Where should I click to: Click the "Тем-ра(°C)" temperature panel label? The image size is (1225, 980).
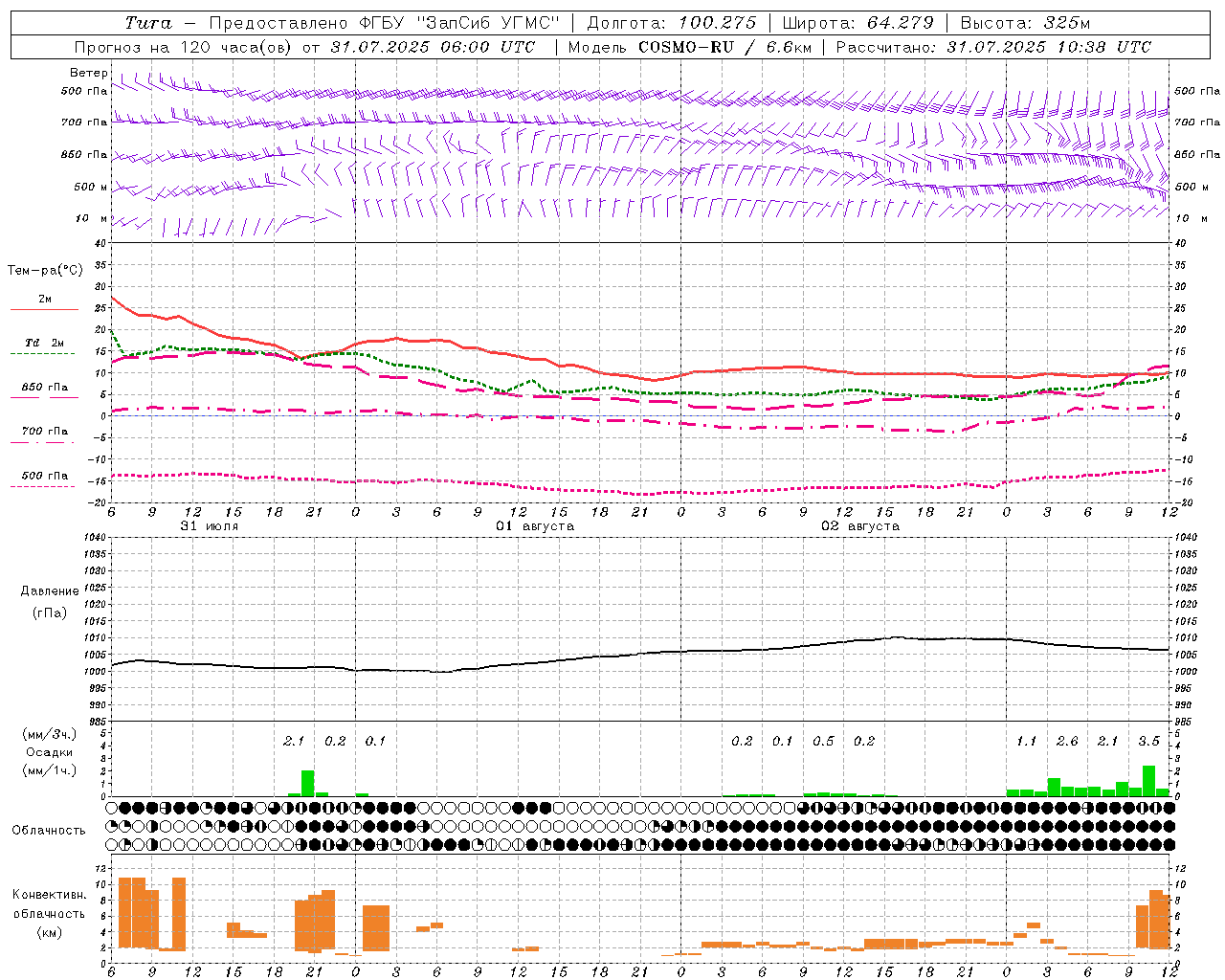(x=45, y=271)
